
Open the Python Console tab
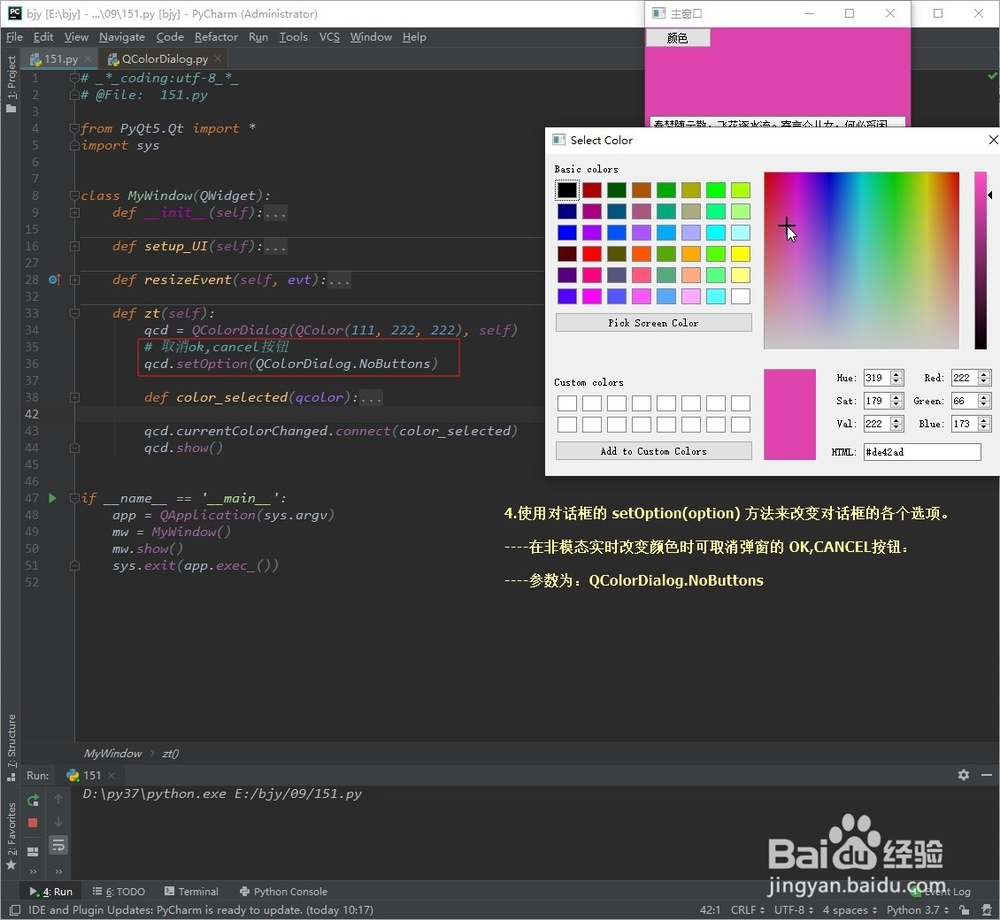pyautogui.click(x=283, y=891)
